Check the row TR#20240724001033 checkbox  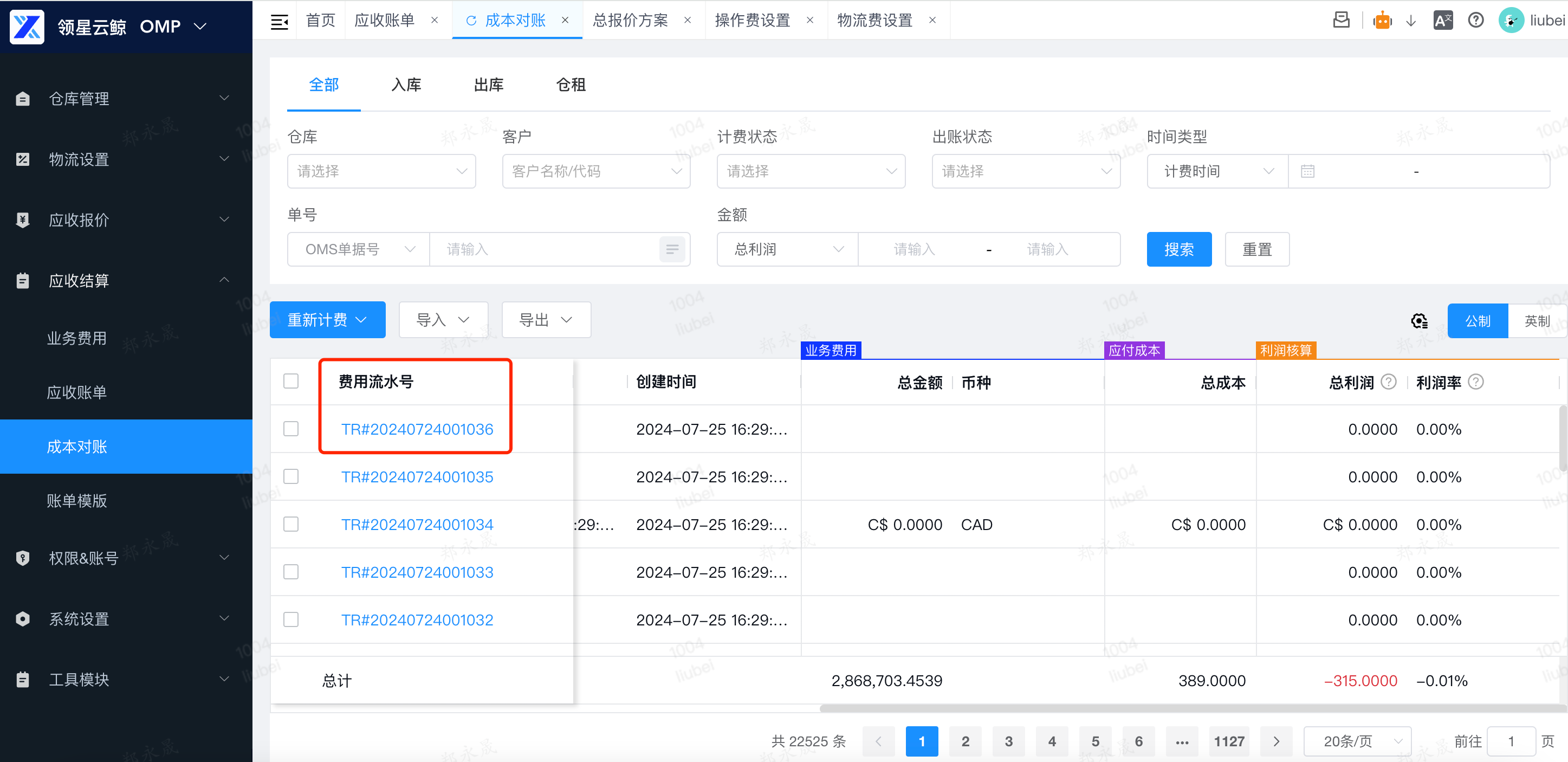point(291,572)
